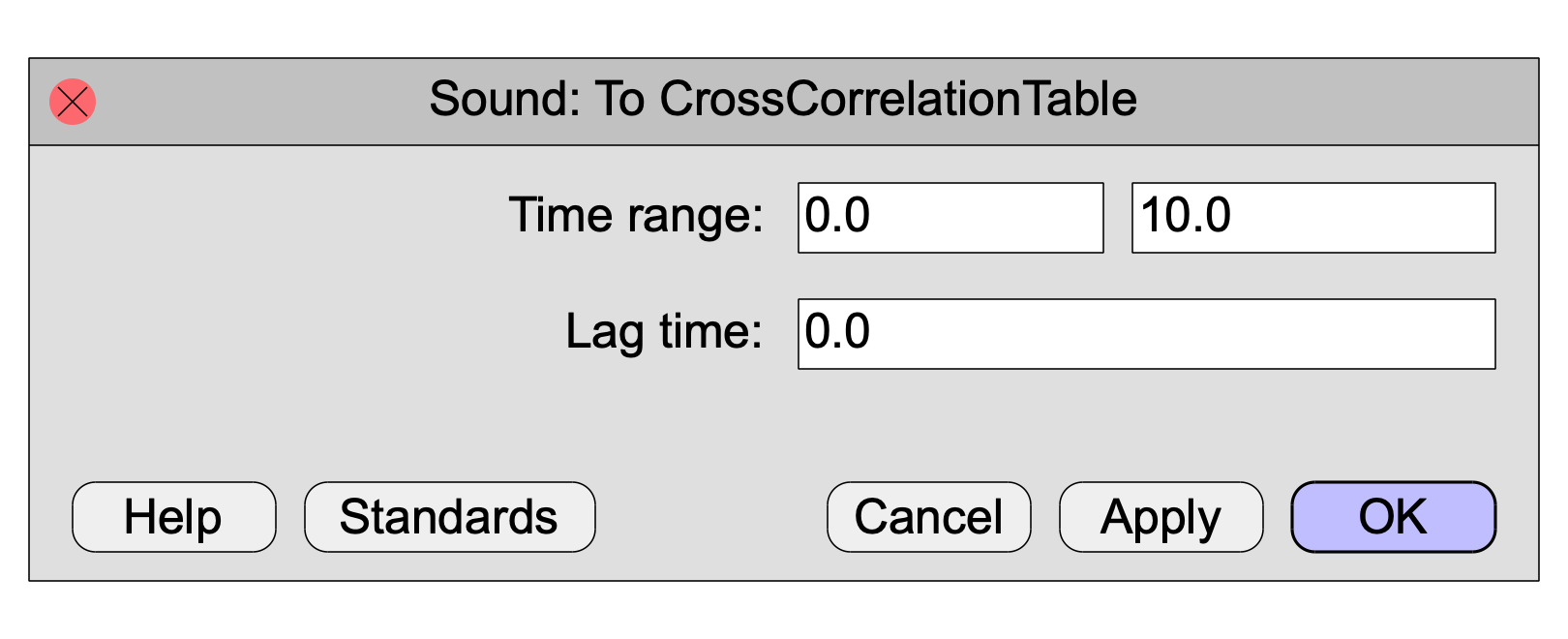Viewport: 1568px width, 639px height.
Task: Click the Time range end field showing 10.0
Action: (1313, 218)
